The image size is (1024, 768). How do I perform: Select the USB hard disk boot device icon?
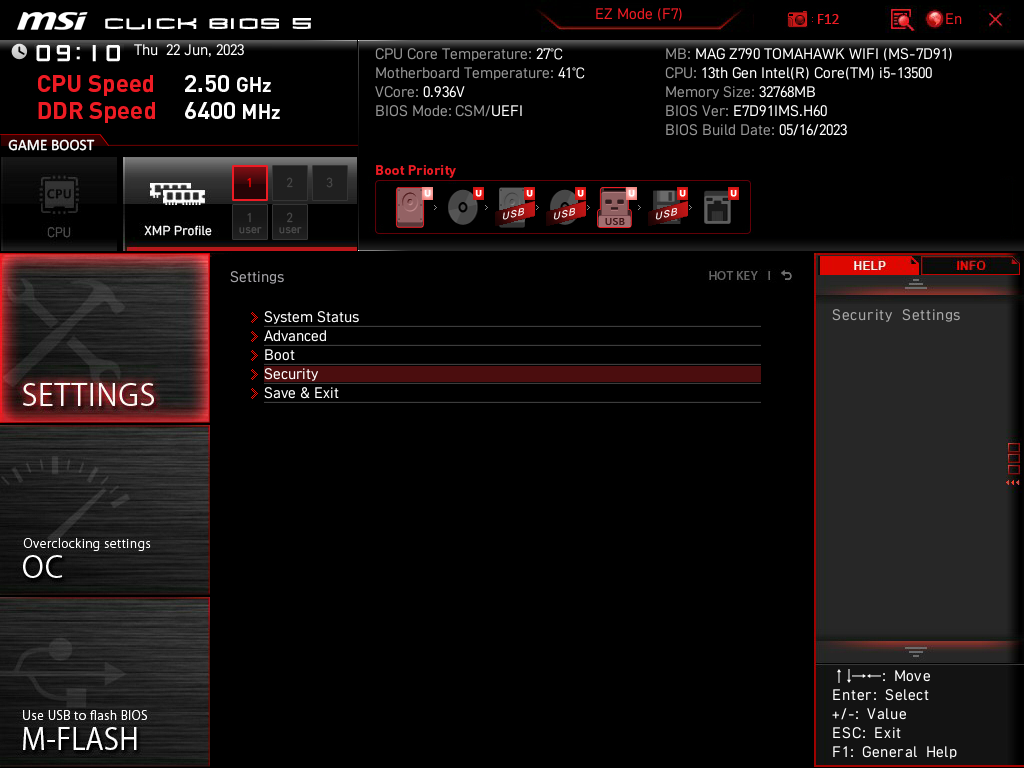coord(515,207)
